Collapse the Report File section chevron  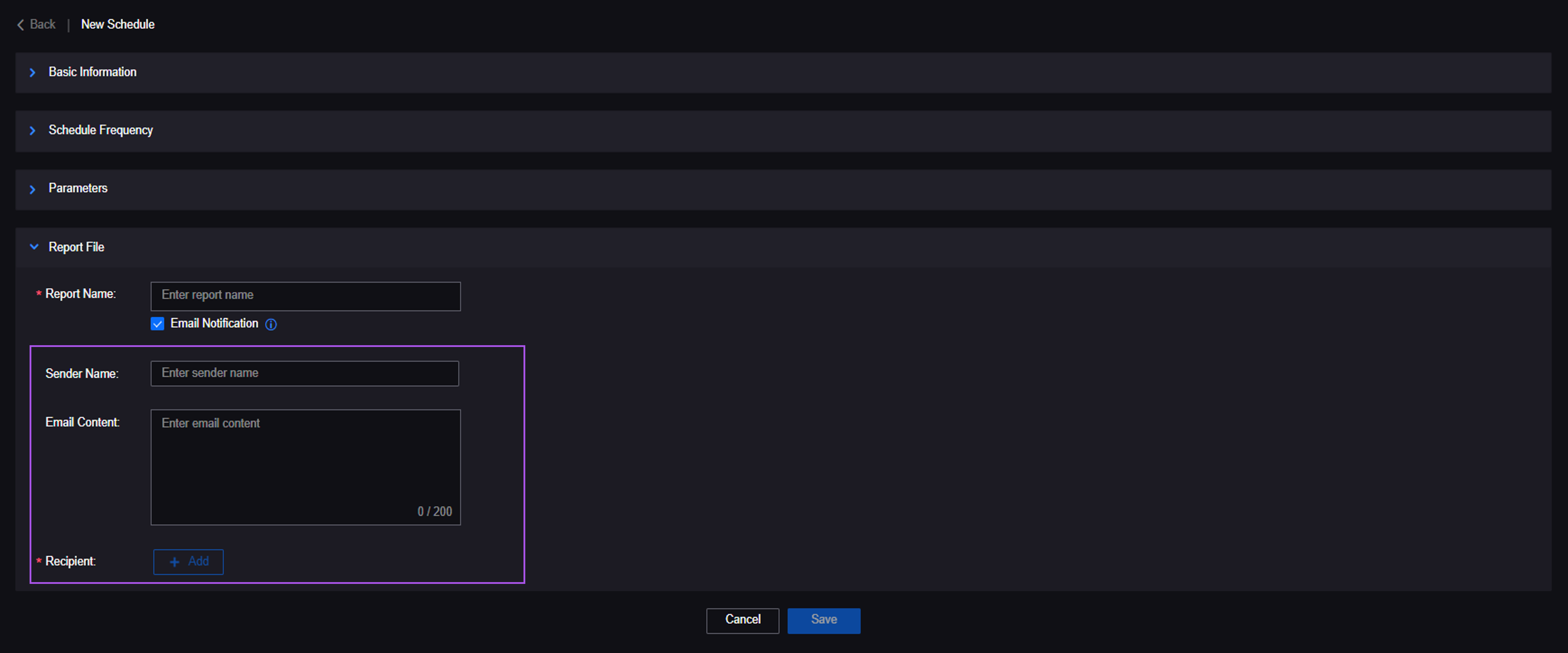(x=34, y=247)
